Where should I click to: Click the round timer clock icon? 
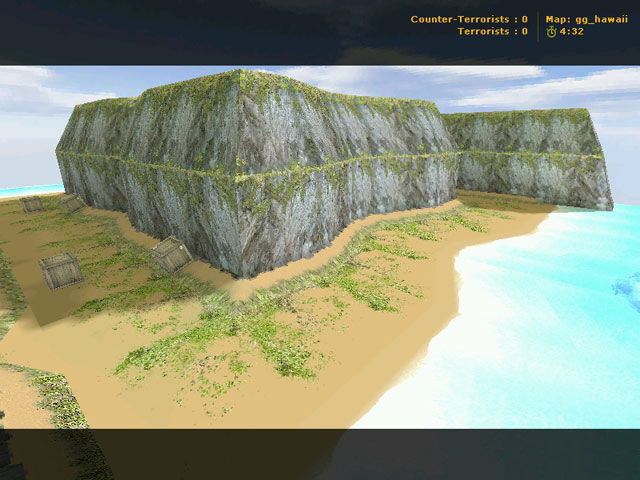551,31
